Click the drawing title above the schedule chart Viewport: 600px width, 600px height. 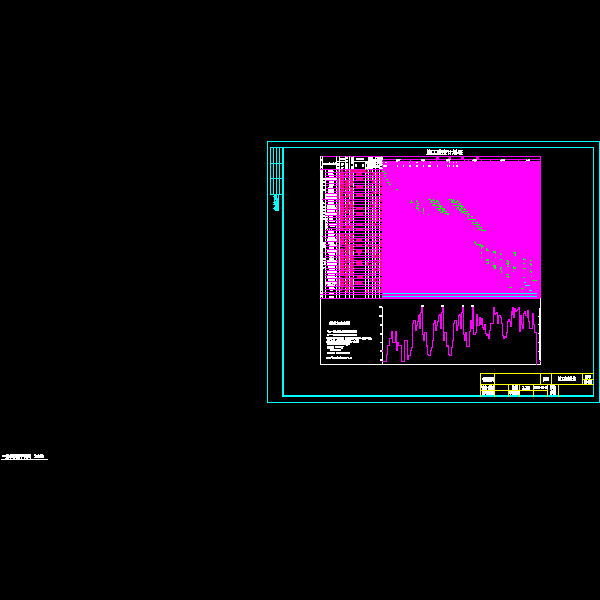coord(445,152)
